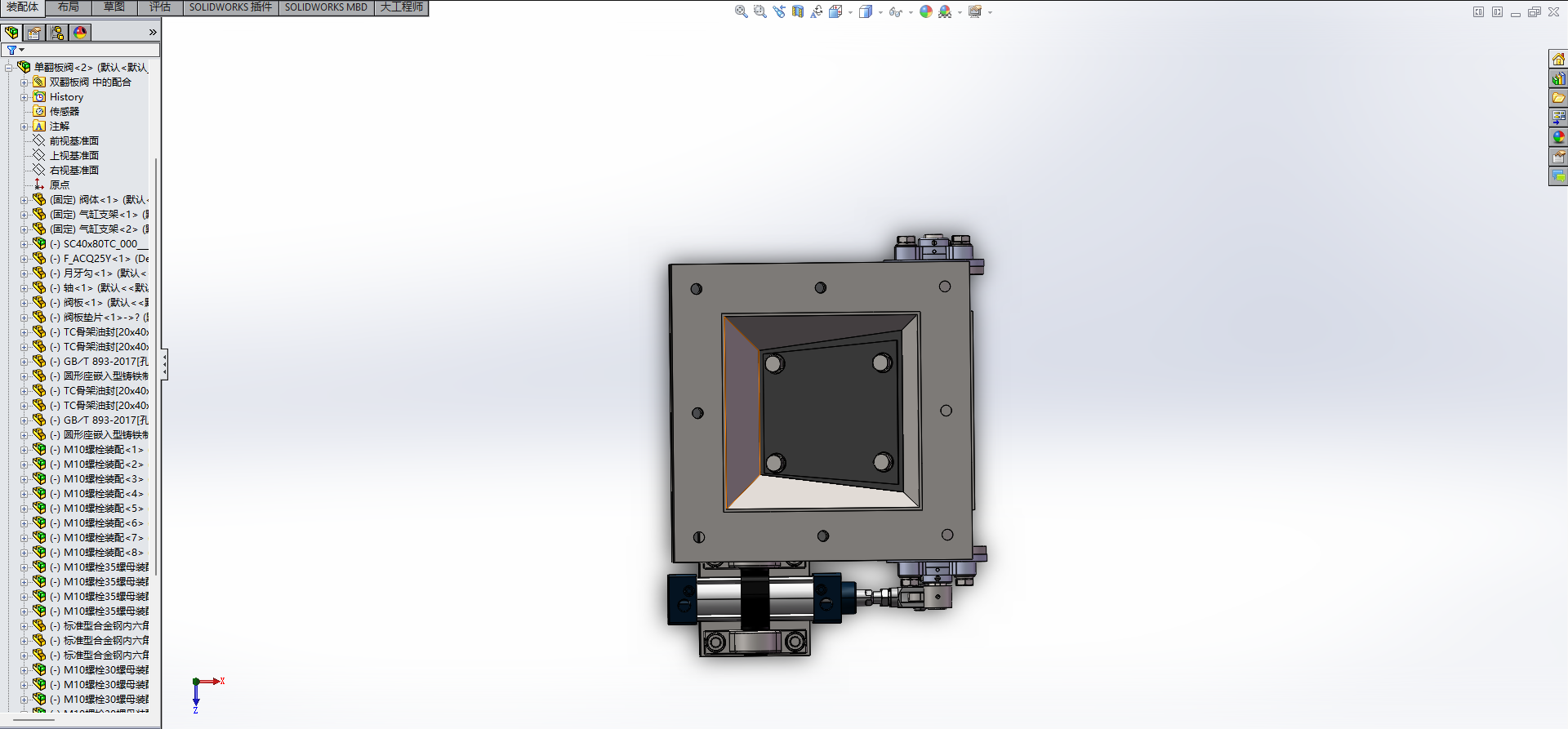The width and height of the screenshot is (1568, 729).
Task: Open the View Orientation dropdown arrow
Action: 850,12
